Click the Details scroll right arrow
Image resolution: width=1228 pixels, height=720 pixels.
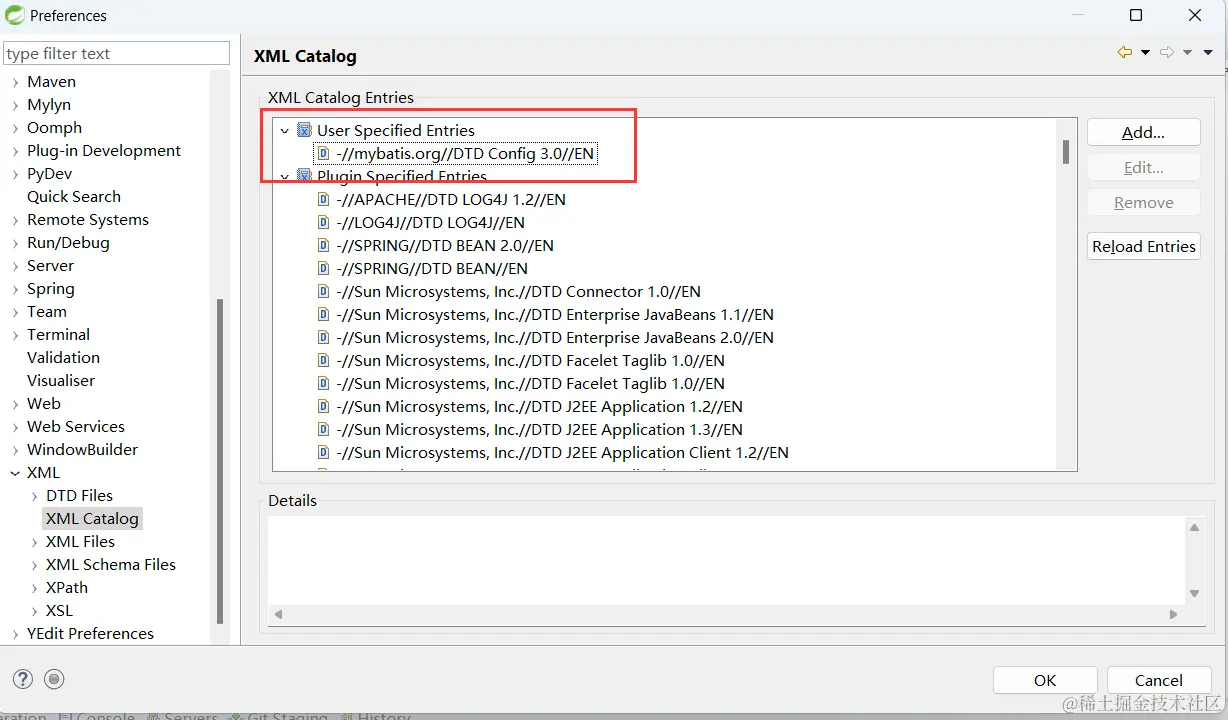pos(1176,614)
